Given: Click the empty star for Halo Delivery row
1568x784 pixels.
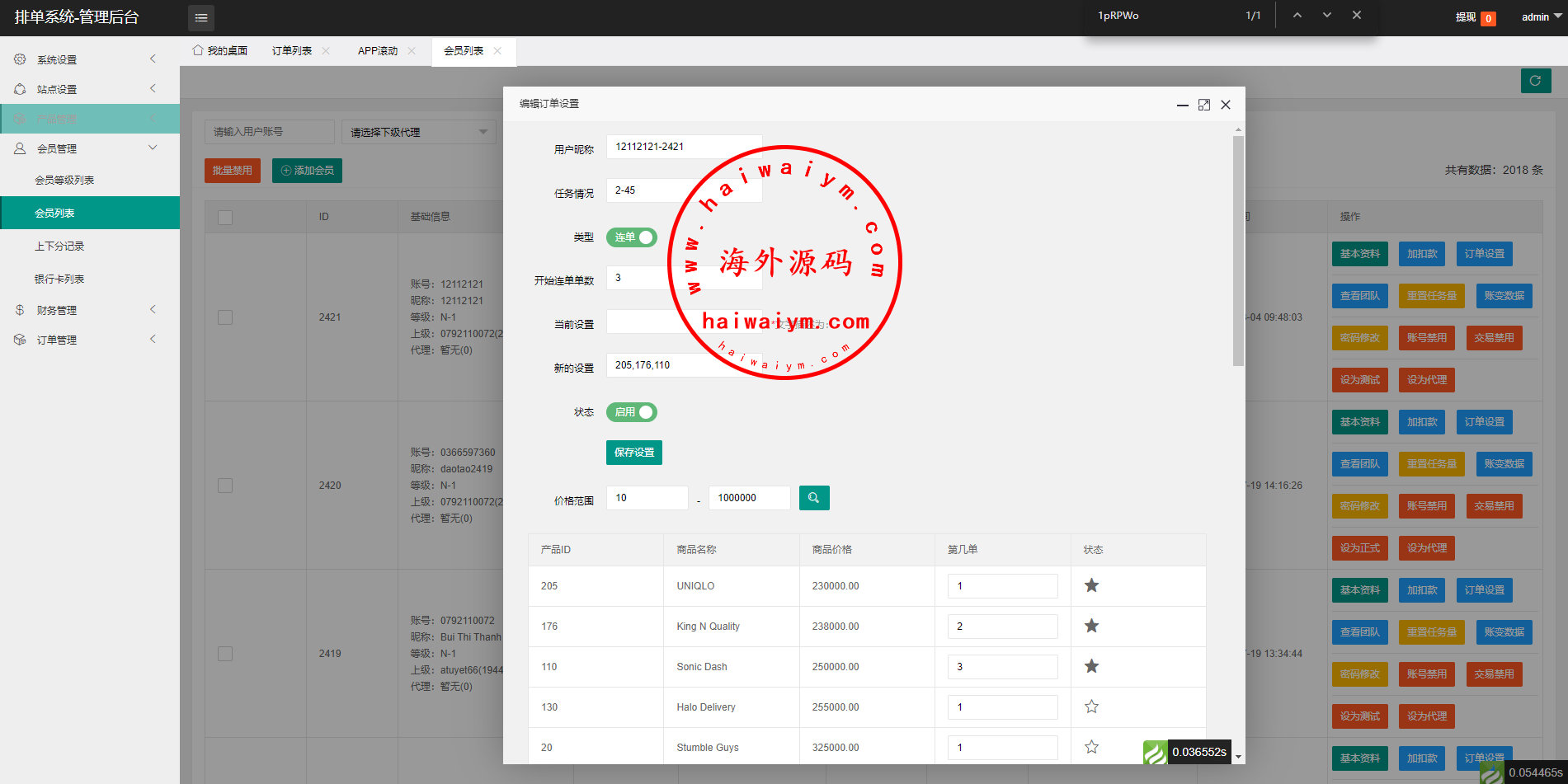Looking at the screenshot, I should click(x=1091, y=707).
